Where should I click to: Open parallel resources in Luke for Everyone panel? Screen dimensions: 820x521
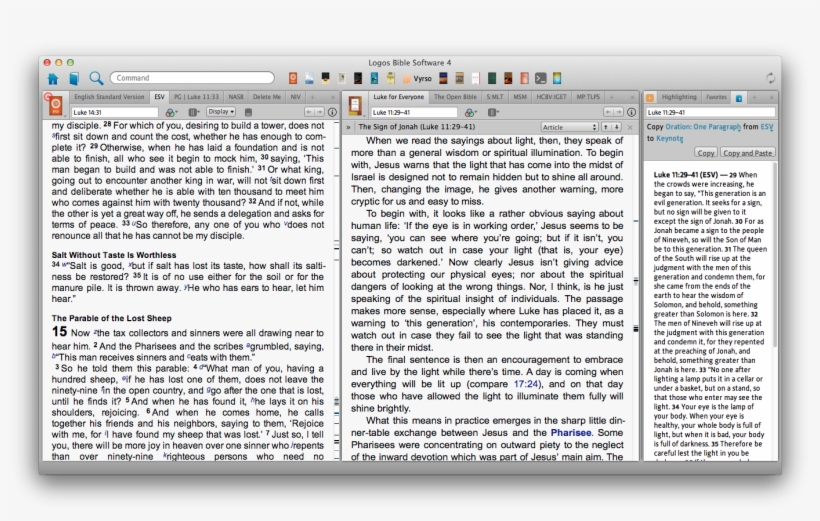493,112
